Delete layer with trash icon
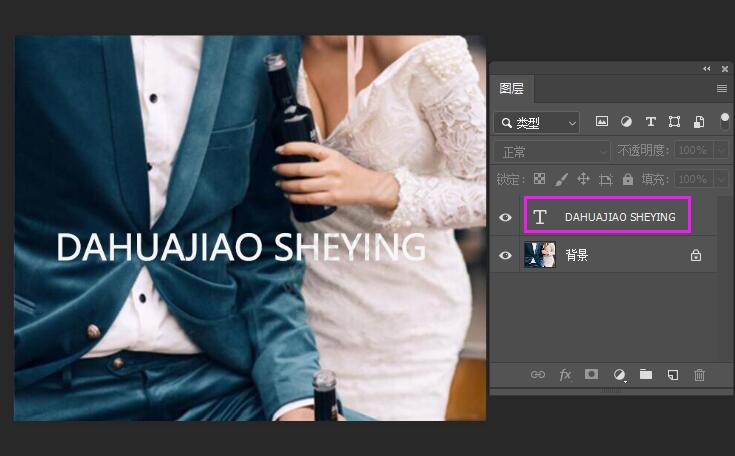The image size is (735, 456). point(699,374)
